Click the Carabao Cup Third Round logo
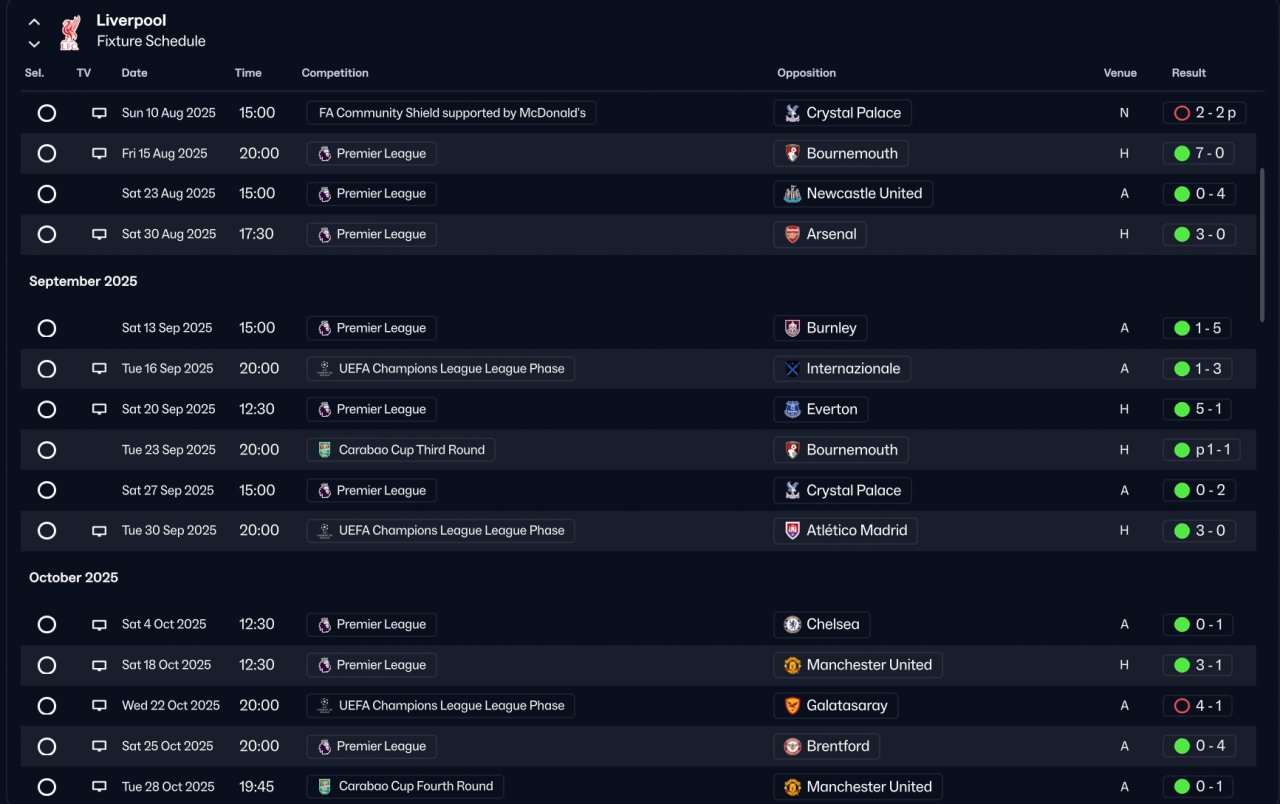 (x=324, y=450)
